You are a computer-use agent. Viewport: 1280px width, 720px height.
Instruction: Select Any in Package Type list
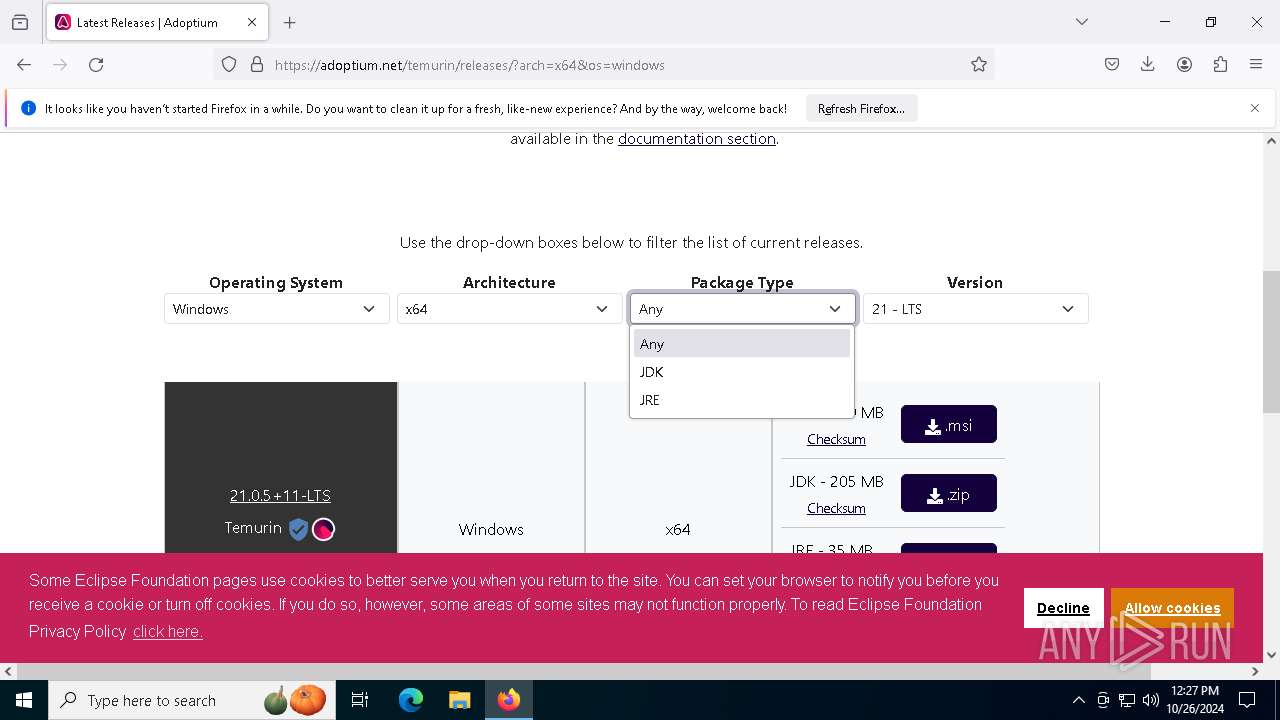(741, 344)
